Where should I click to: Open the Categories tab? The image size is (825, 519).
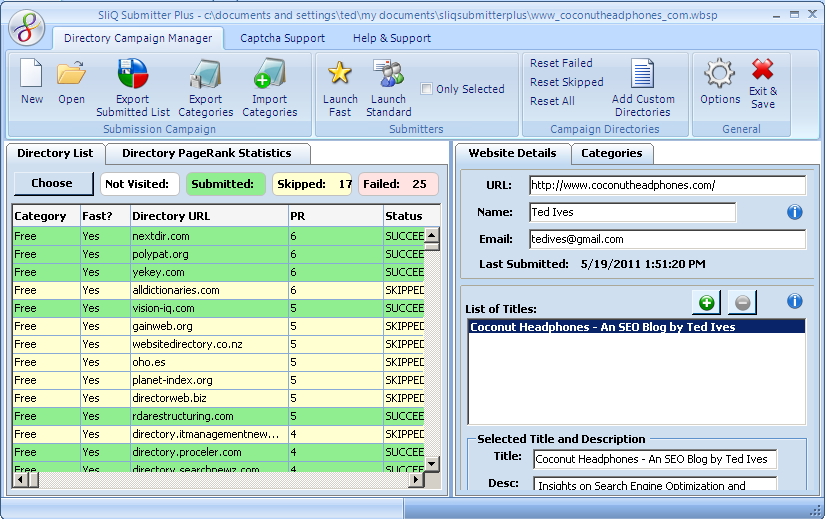click(x=612, y=153)
